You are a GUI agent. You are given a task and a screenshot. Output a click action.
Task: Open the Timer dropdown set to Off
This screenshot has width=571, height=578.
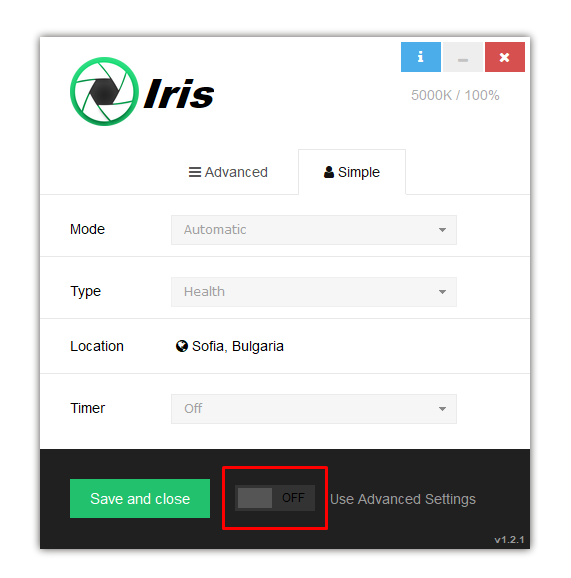(314, 409)
